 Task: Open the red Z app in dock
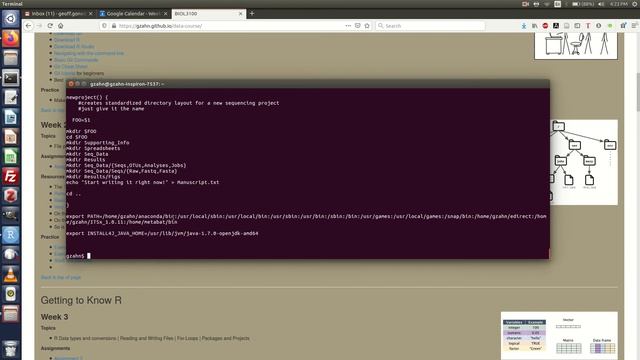tap(11, 196)
